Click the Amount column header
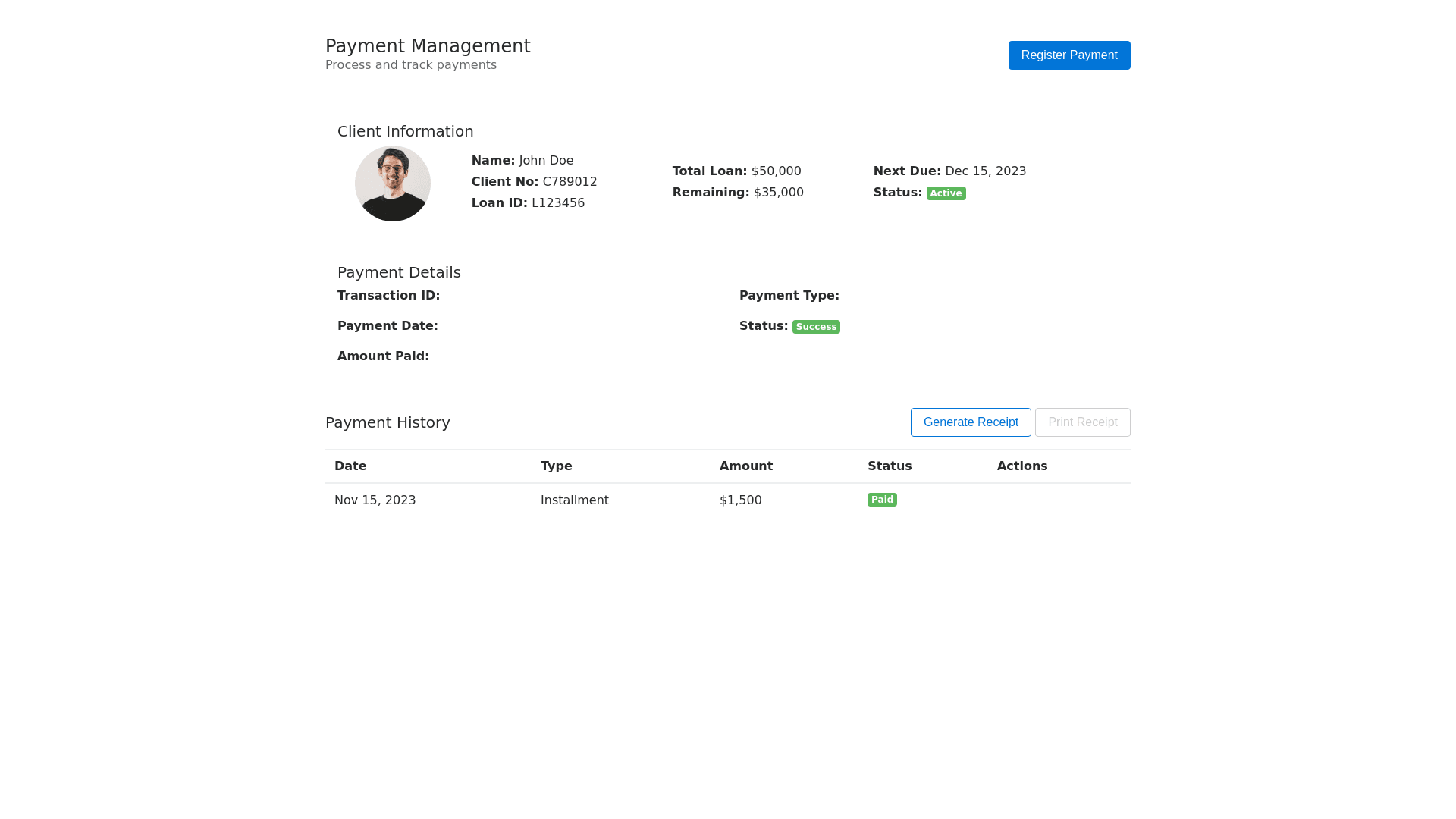Viewport: 1456px width, 819px height. 745,466
